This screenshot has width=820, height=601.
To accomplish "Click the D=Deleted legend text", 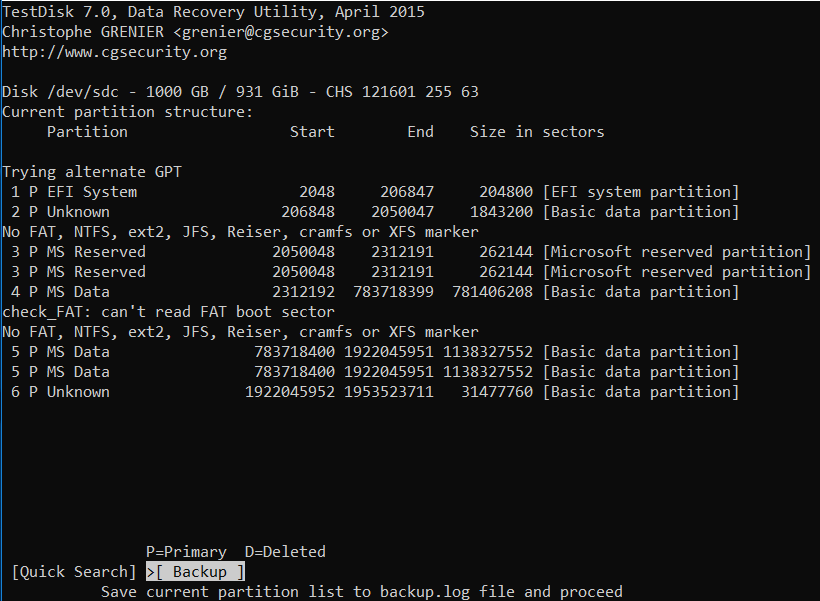I will click(285, 552).
